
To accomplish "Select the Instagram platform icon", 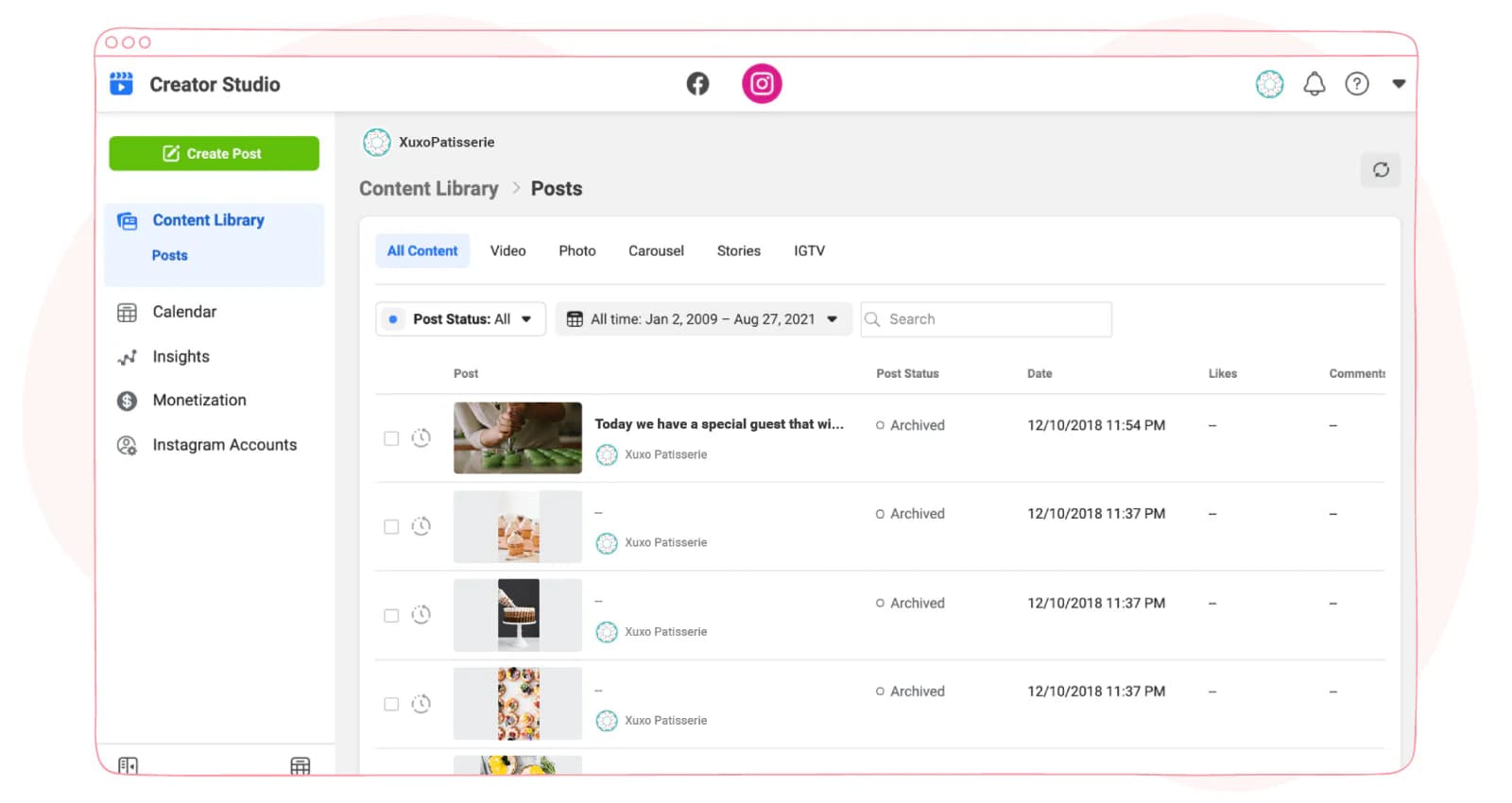I will click(x=762, y=84).
